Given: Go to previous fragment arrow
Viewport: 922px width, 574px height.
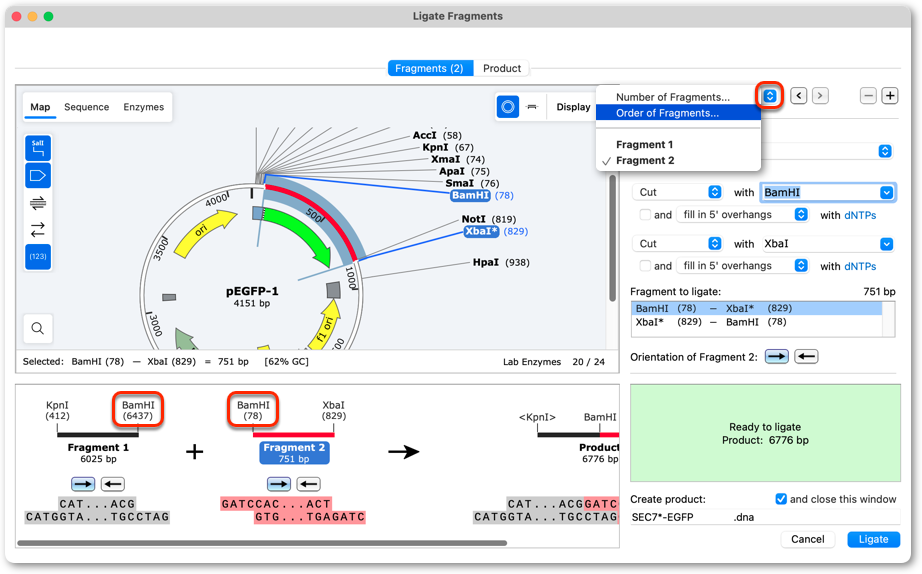Looking at the screenshot, I should [798, 95].
